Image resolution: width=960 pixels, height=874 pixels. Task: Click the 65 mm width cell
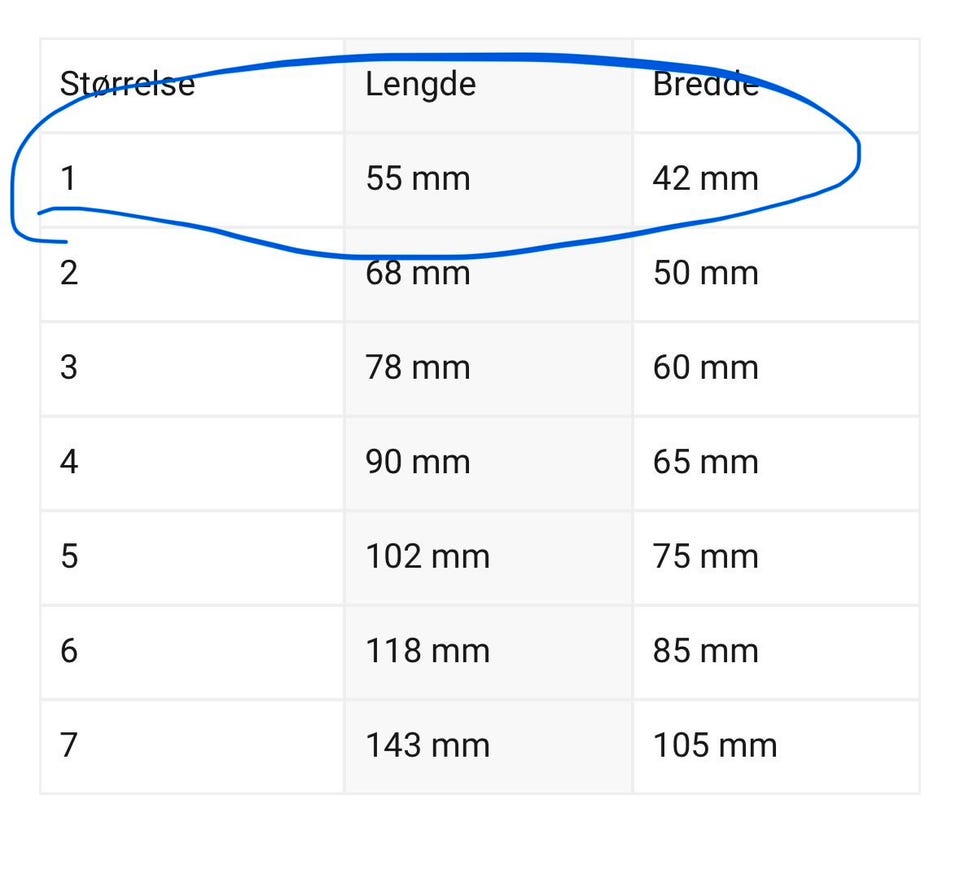point(776,463)
